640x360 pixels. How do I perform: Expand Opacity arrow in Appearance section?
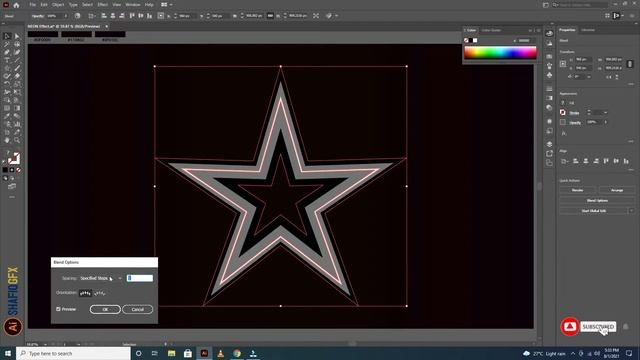coord(606,122)
